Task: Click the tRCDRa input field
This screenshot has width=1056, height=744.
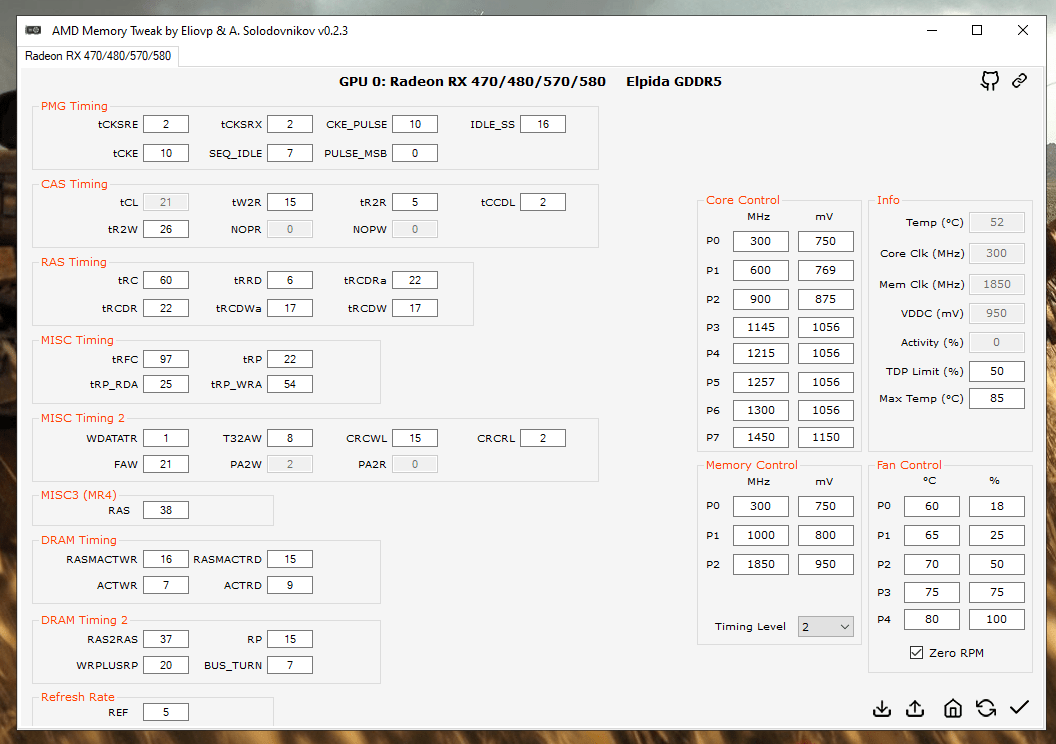Action: click(415, 280)
